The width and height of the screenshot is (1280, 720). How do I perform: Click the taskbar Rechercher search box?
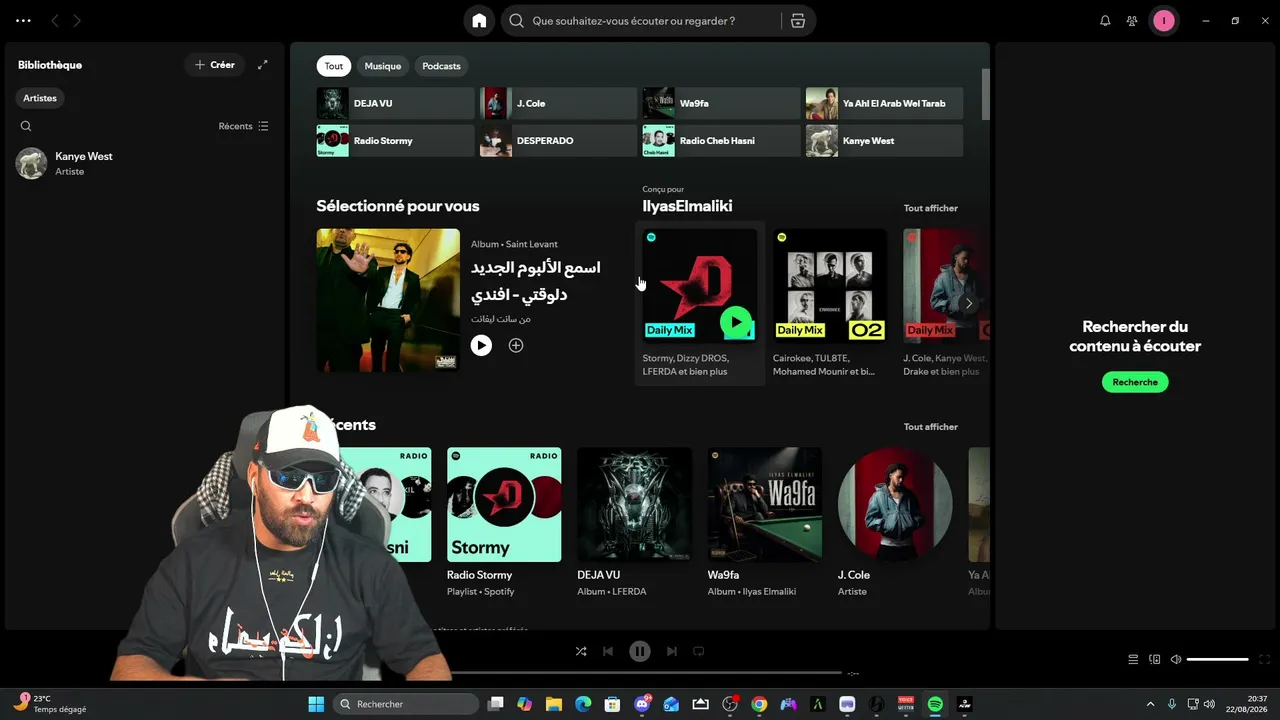coord(406,704)
